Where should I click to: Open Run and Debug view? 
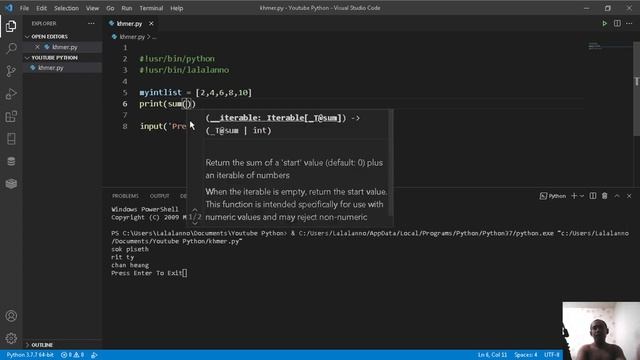point(11,94)
